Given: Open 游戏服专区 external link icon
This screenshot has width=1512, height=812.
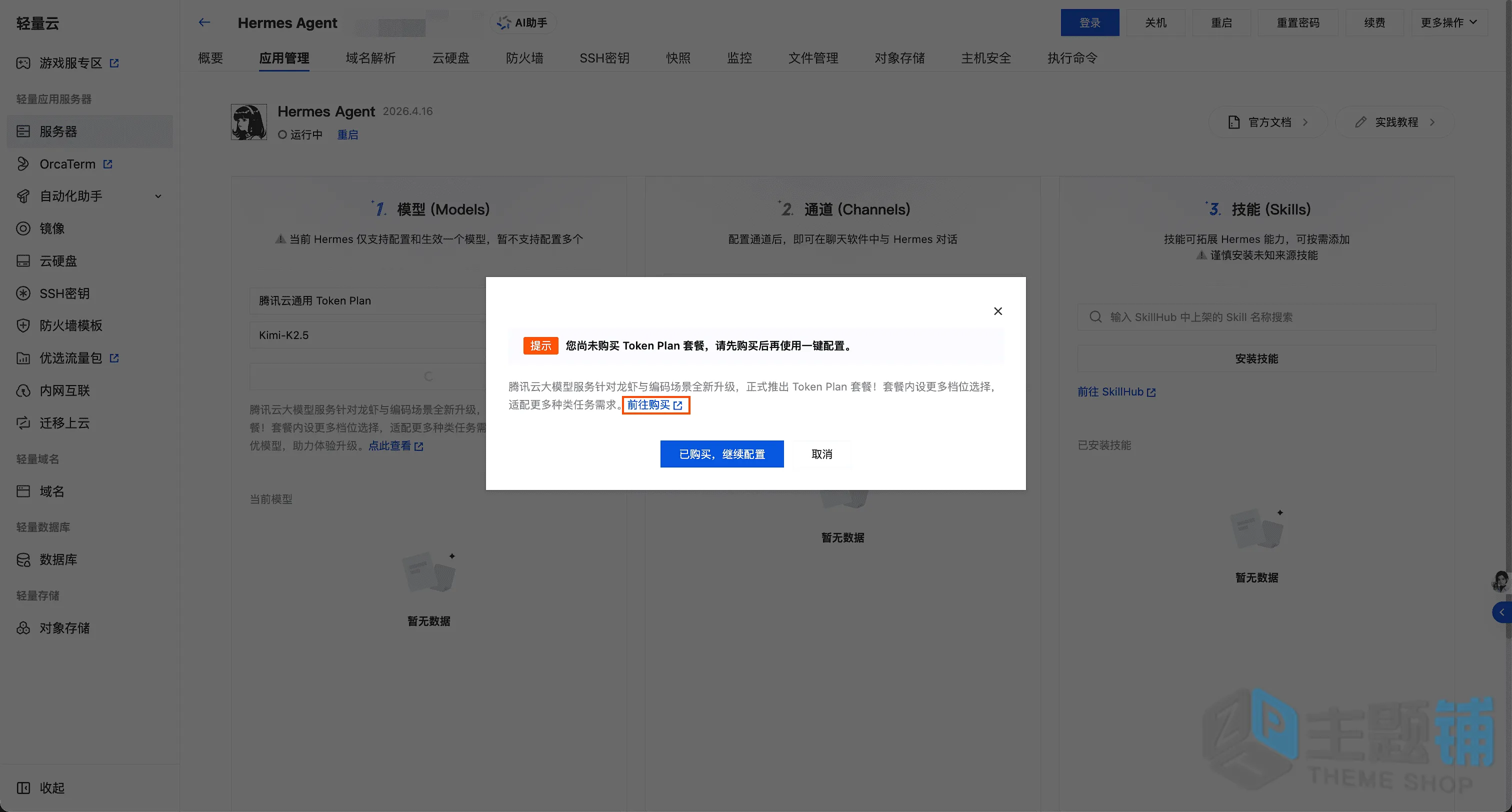Looking at the screenshot, I should pos(114,63).
